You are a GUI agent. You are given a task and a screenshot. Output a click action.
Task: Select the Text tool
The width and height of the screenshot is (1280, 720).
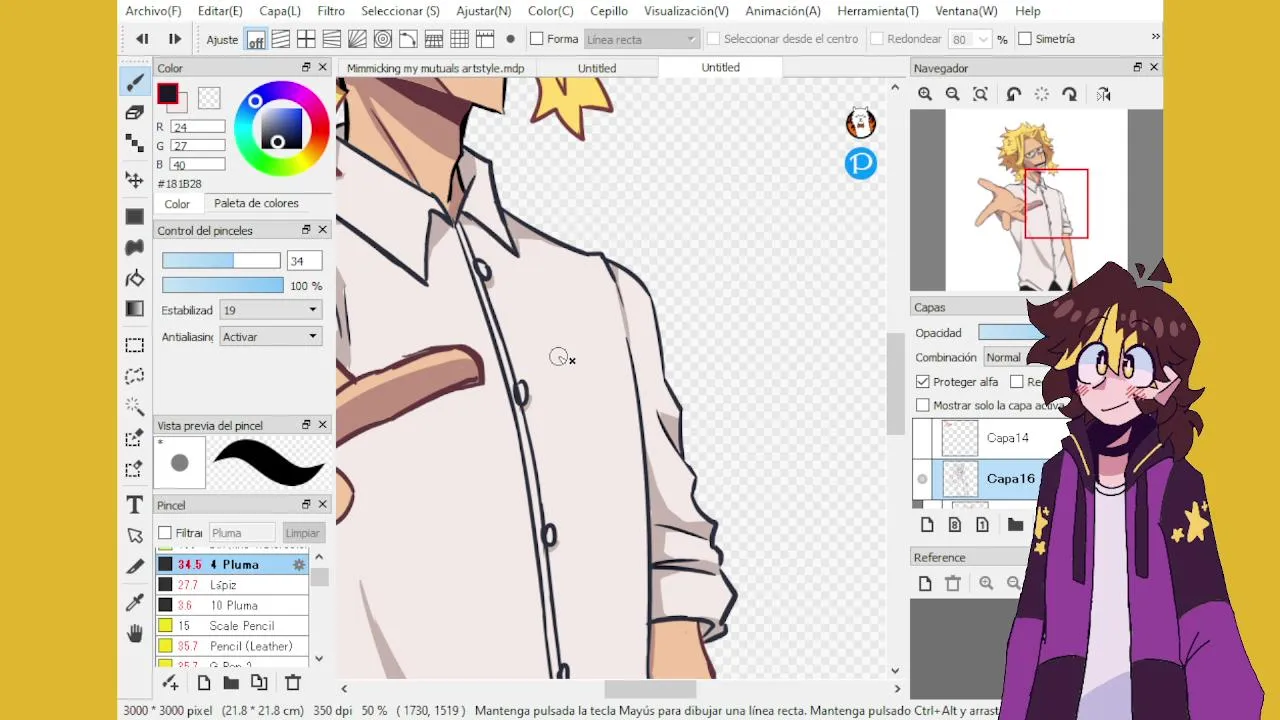tap(135, 505)
